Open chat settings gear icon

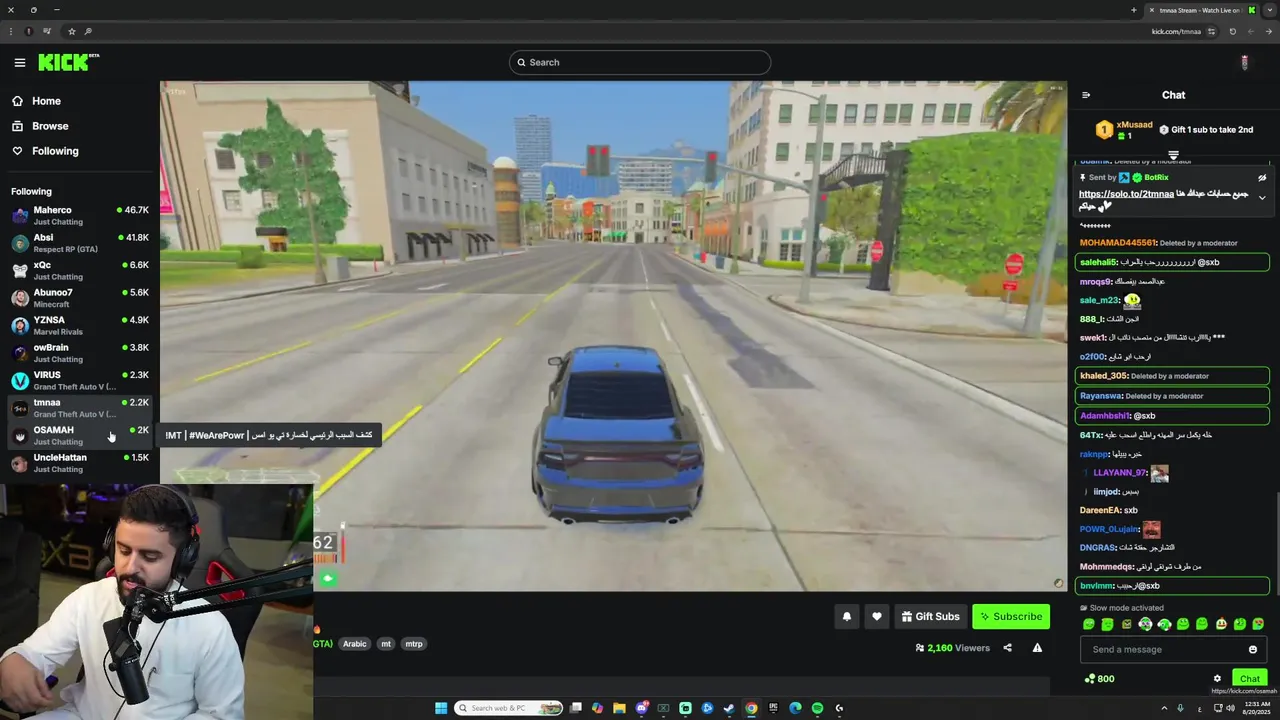click(x=1217, y=678)
